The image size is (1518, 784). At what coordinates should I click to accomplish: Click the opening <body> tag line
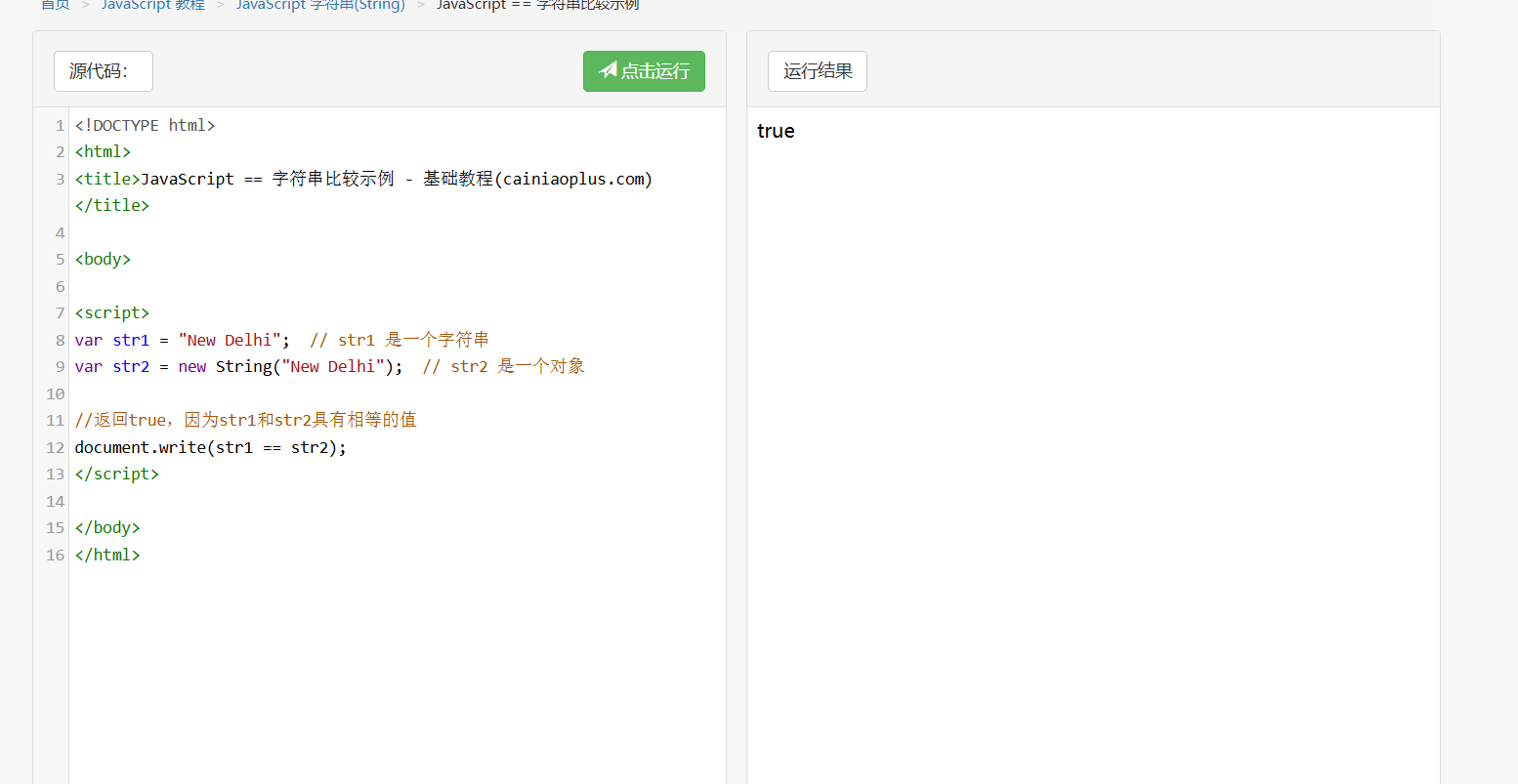[103, 259]
